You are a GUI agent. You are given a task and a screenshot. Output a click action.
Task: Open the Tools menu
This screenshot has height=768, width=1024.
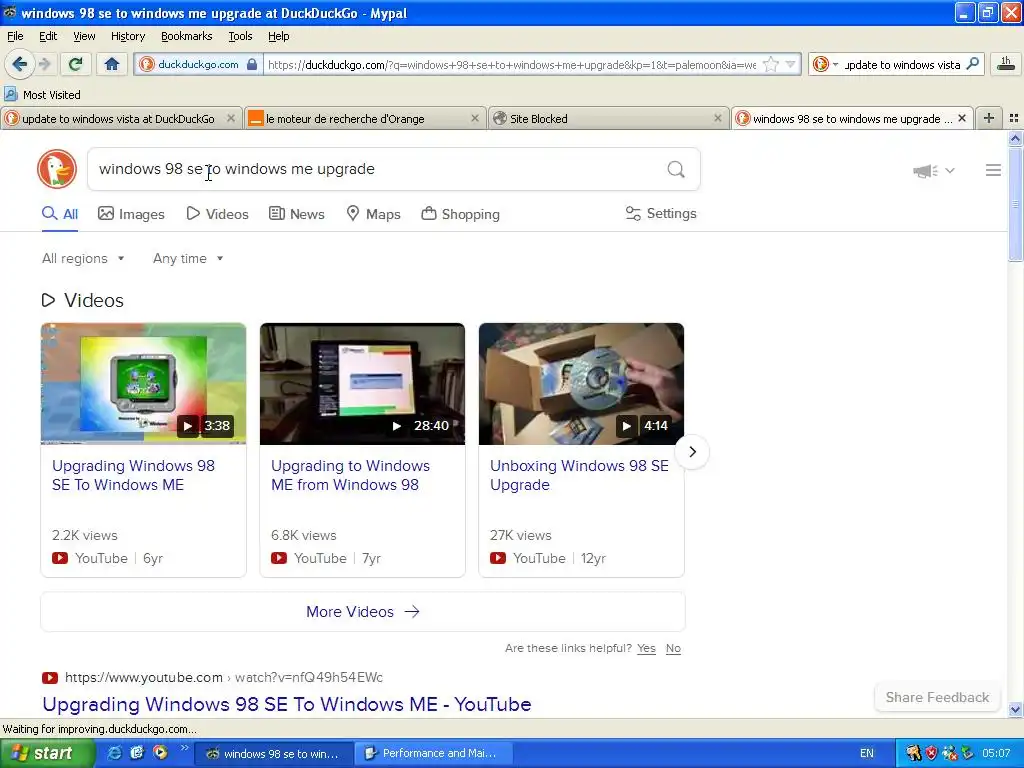click(x=240, y=37)
